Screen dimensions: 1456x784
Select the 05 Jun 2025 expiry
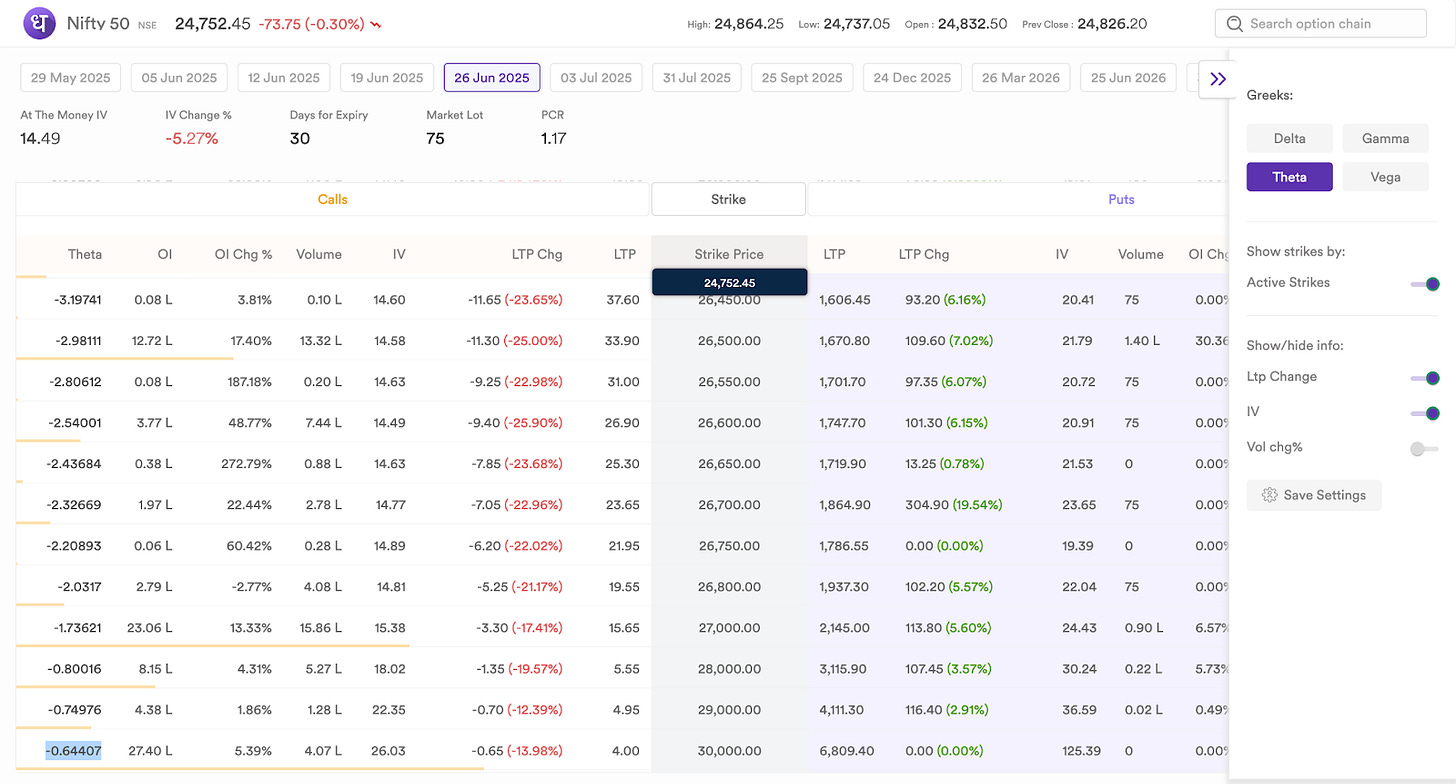179,78
